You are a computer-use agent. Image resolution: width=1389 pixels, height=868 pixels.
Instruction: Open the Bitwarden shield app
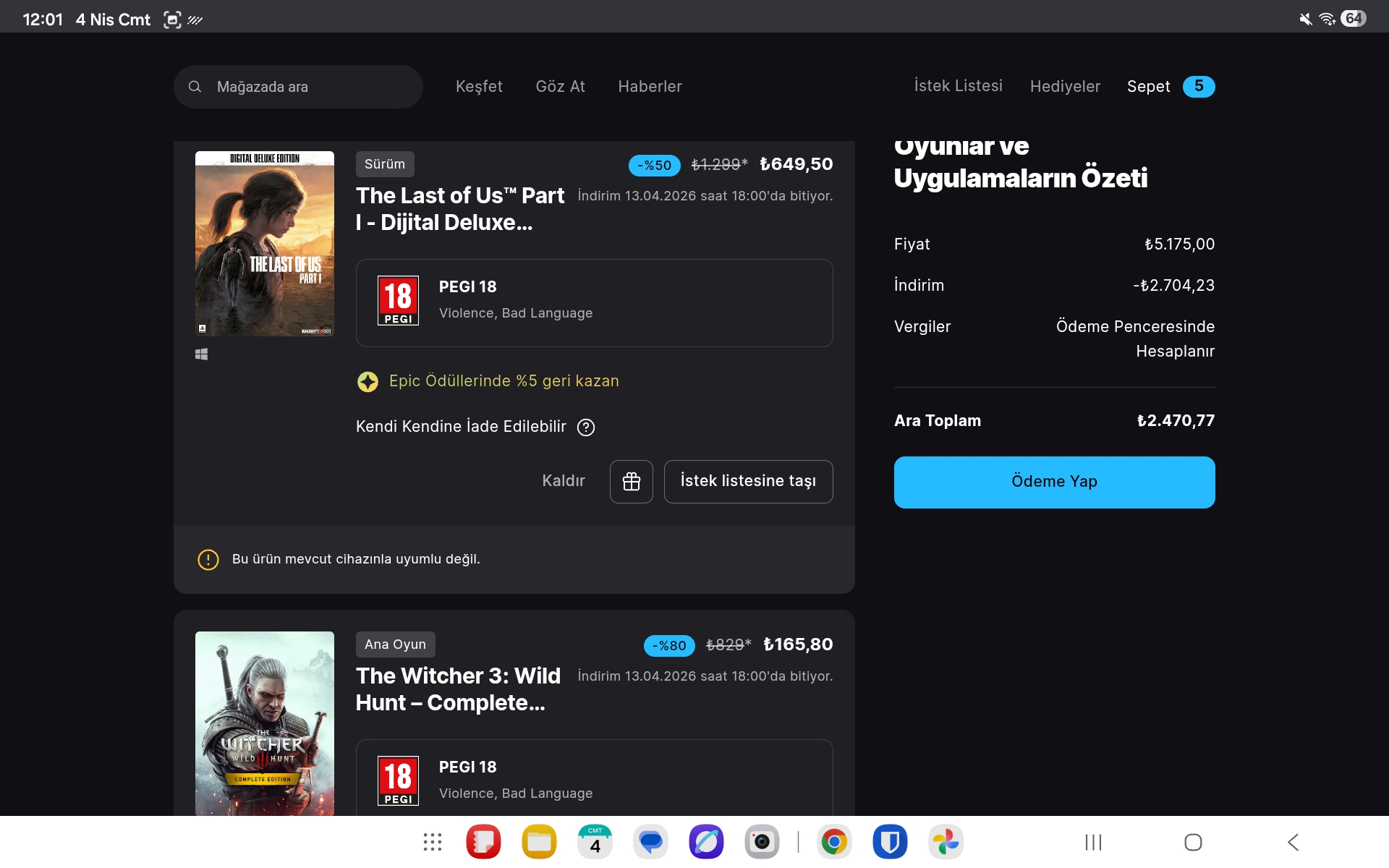[x=890, y=842]
